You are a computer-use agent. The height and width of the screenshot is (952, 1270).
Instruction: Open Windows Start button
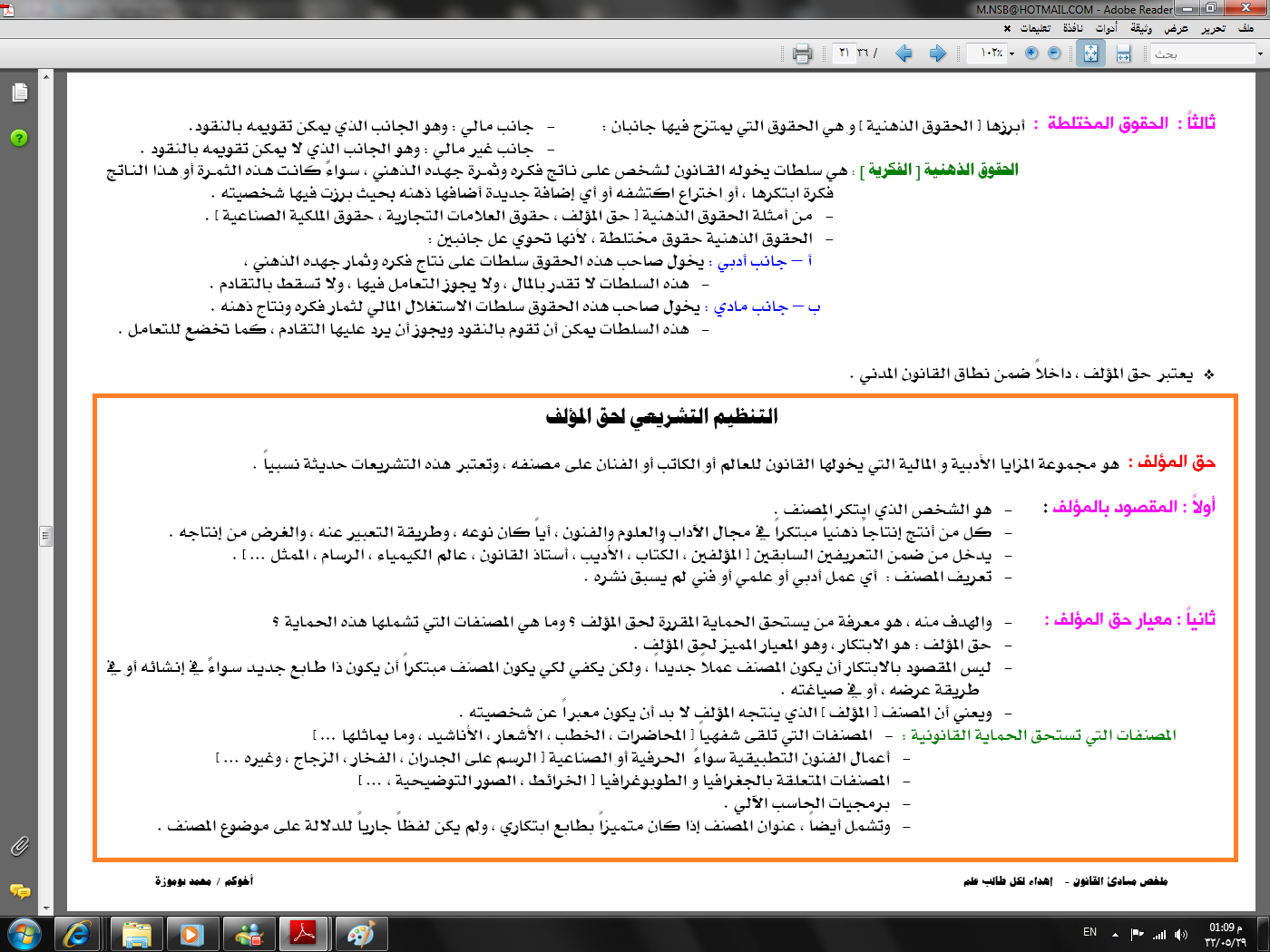[x=24, y=934]
